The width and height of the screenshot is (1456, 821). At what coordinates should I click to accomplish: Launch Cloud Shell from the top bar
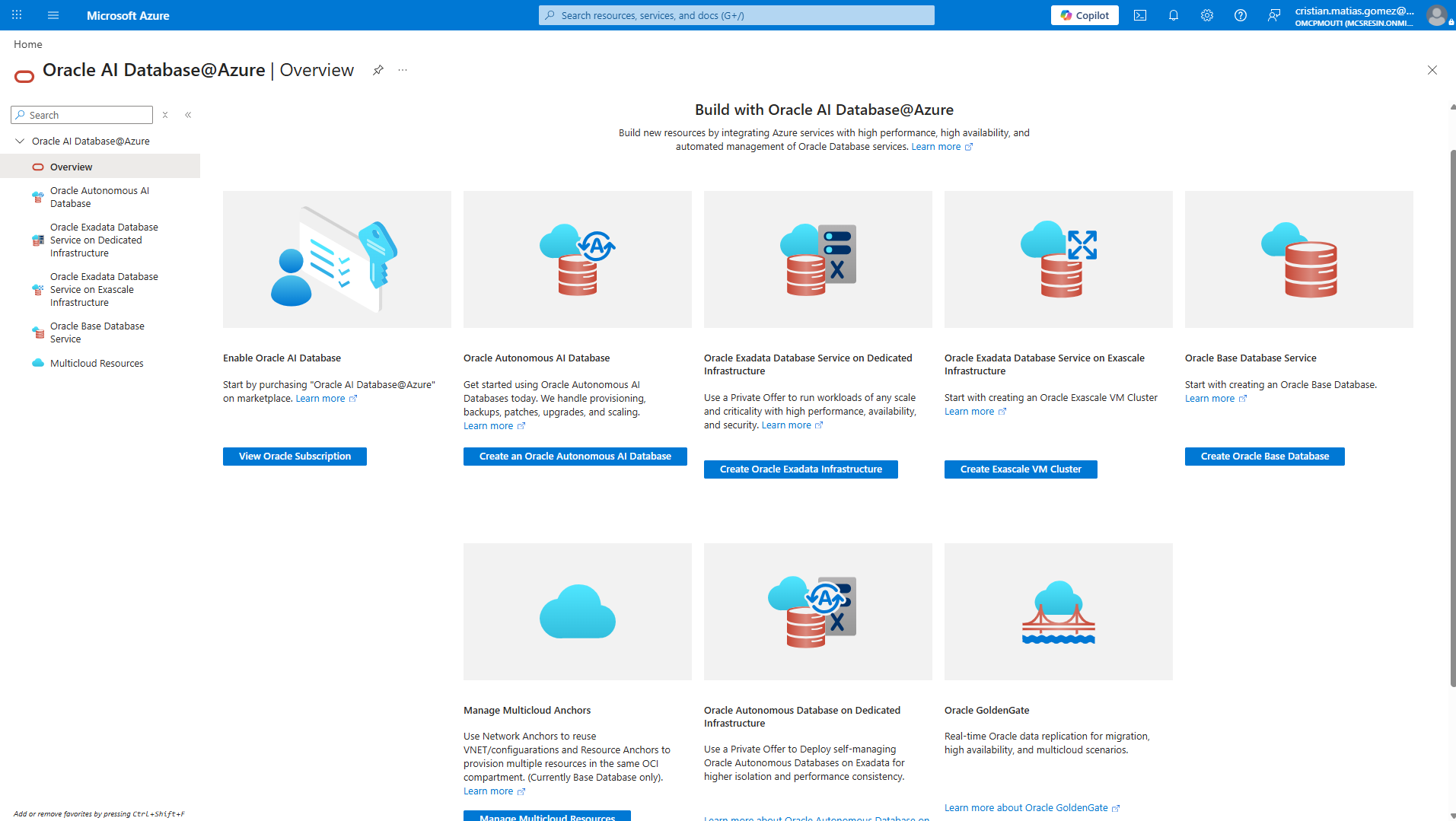(1140, 15)
